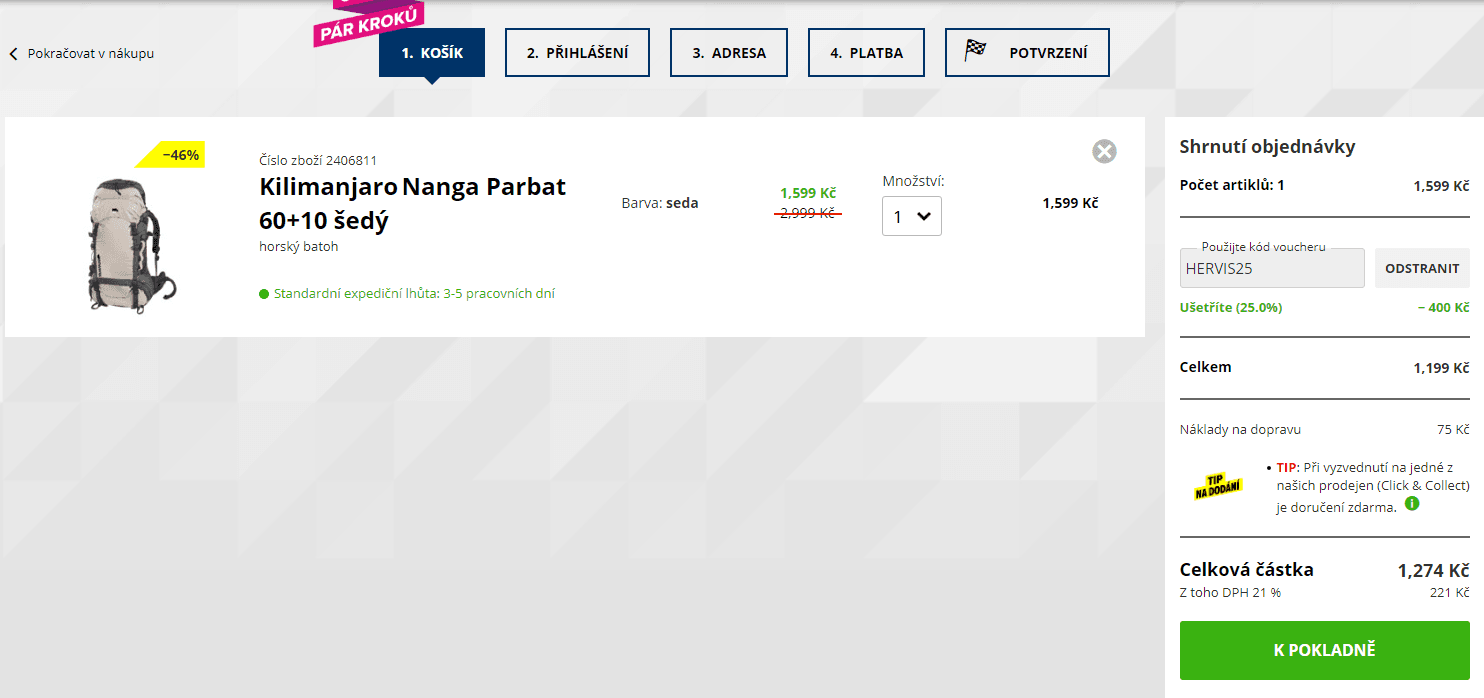1484x698 pixels.
Task: Click the − 400 Kč discount amount
Action: tap(1443, 307)
